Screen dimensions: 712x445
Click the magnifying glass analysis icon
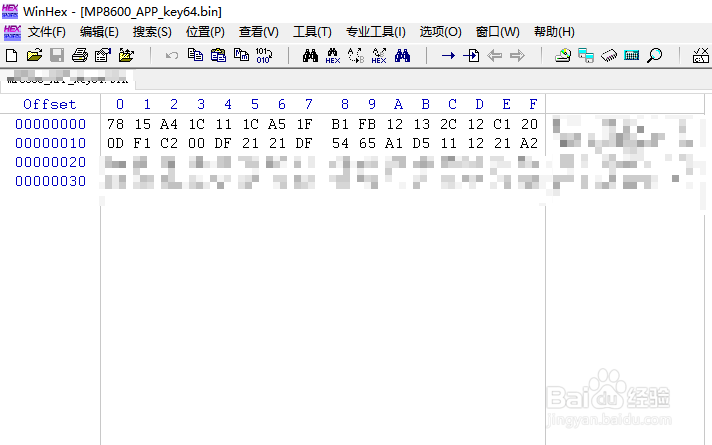point(654,55)
